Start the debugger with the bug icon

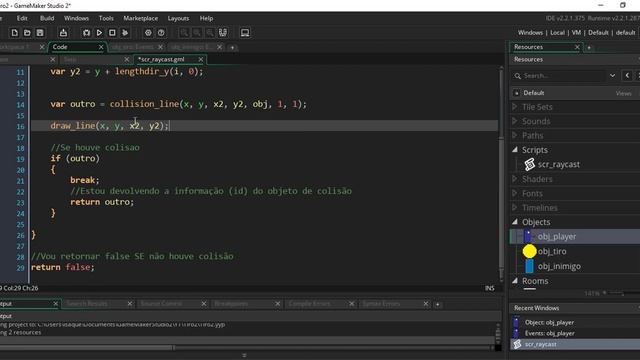(x=86, y=33)
